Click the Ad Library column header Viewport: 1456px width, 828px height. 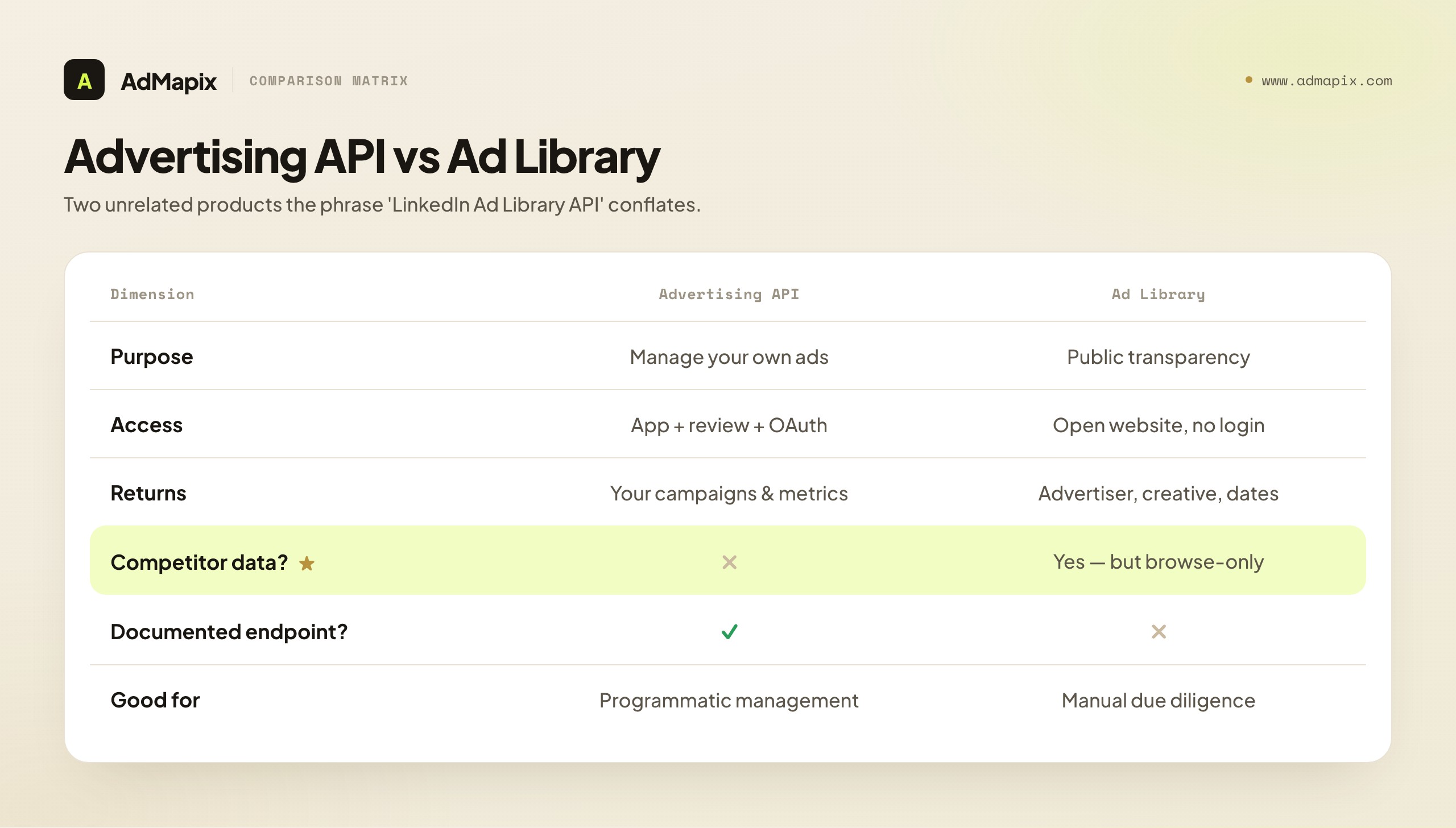coord(1159,294)
